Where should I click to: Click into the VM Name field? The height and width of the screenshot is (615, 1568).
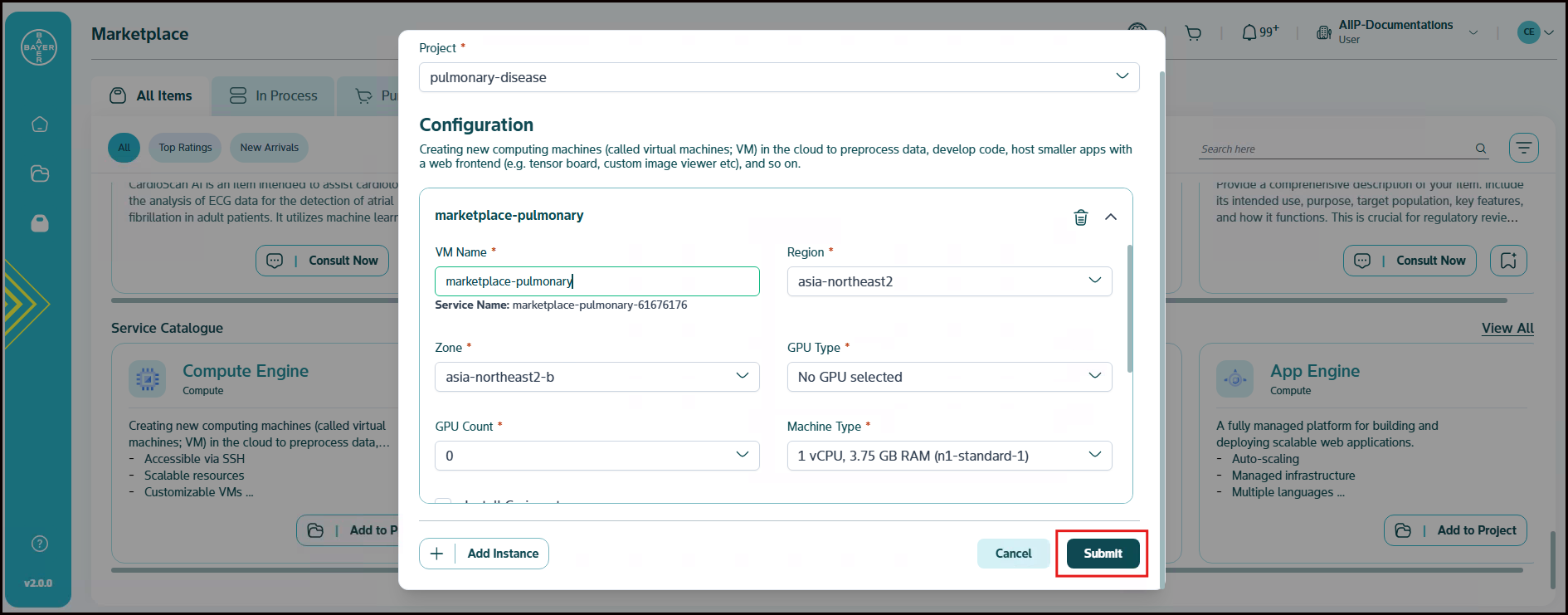pos(597,281)
